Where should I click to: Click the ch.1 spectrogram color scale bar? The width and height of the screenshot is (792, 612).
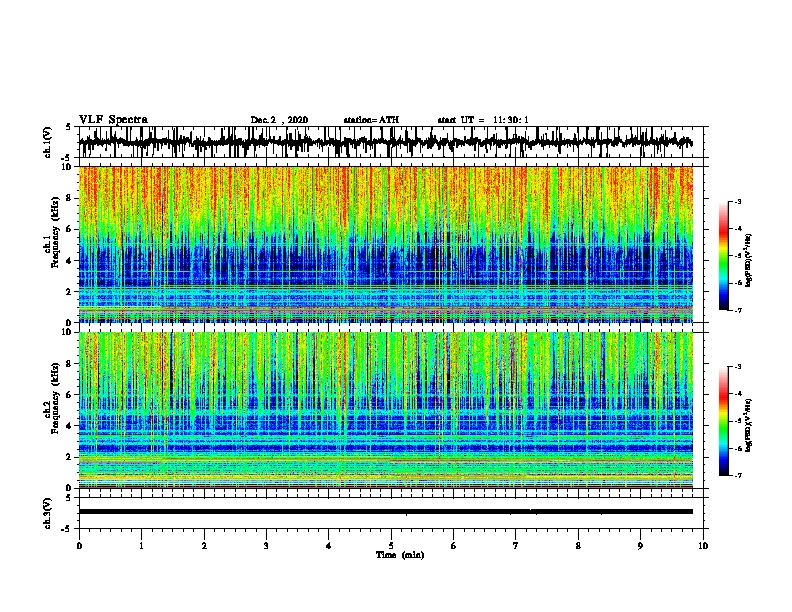[x=723, y=256]
